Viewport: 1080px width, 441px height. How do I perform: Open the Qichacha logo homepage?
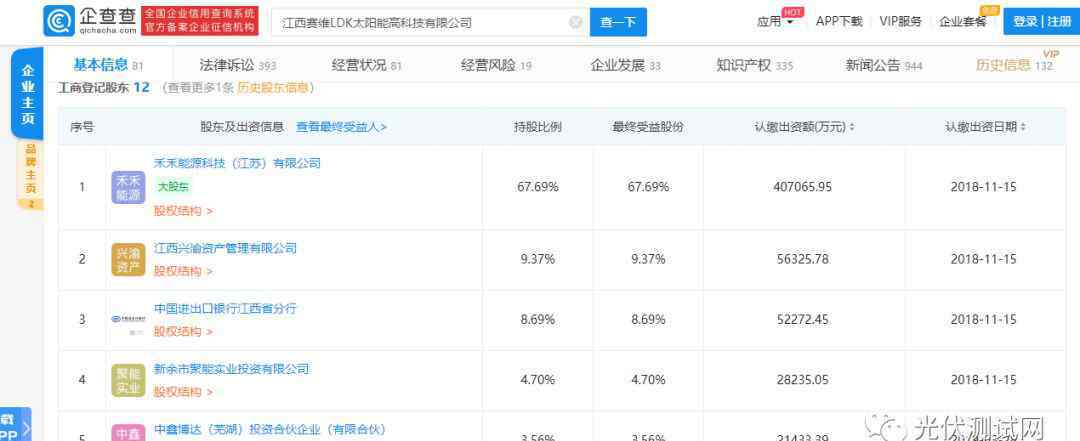[90, 21]
